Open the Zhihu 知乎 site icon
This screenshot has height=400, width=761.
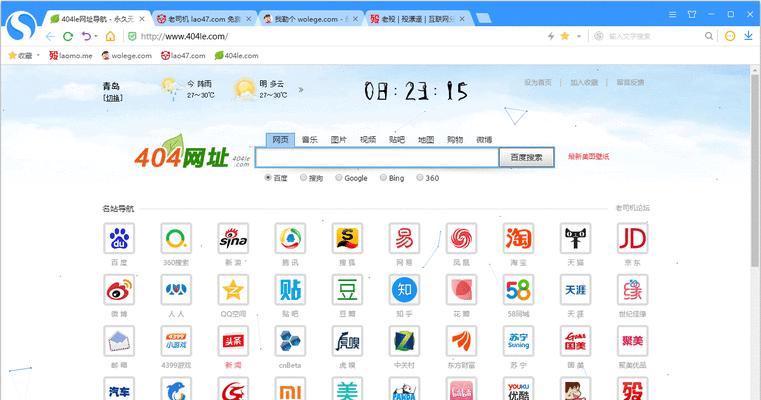coord(404,290)
